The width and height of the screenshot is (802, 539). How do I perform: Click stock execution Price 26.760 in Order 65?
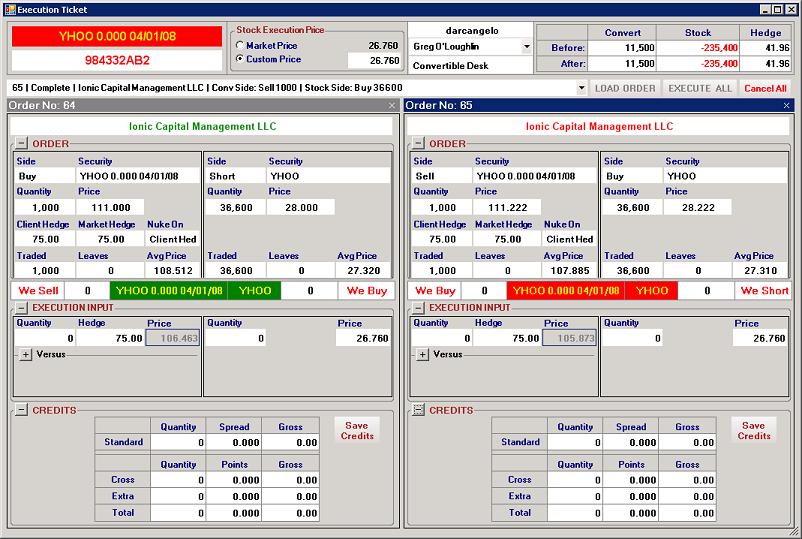760,338
